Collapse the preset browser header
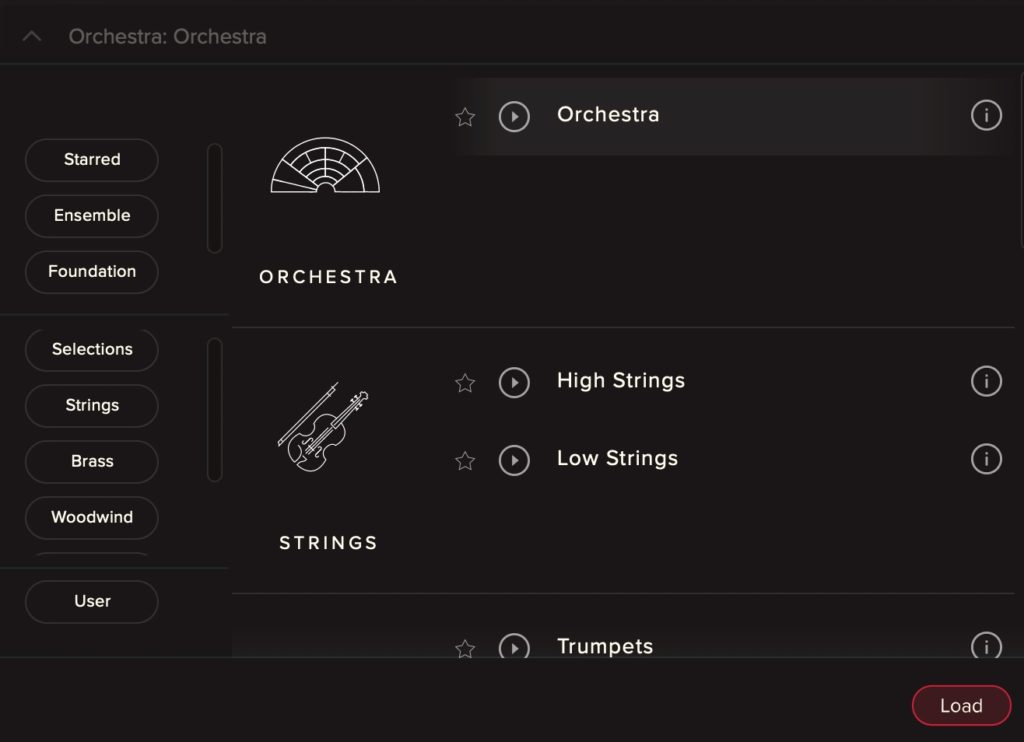The width and height of the screenshot is (1024, 742). (31, 35)
